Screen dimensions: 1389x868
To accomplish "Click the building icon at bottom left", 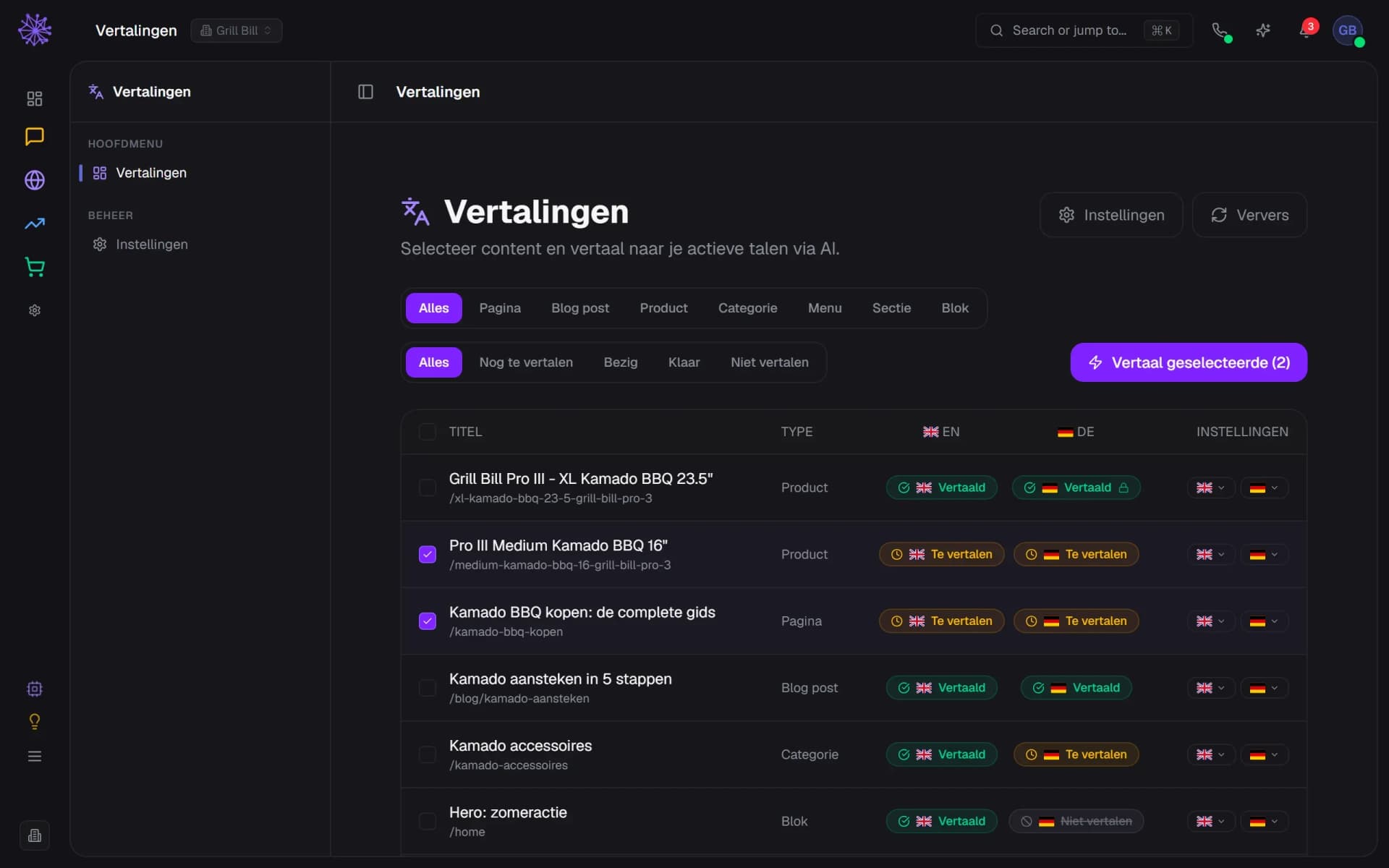I will click(35, 835).
